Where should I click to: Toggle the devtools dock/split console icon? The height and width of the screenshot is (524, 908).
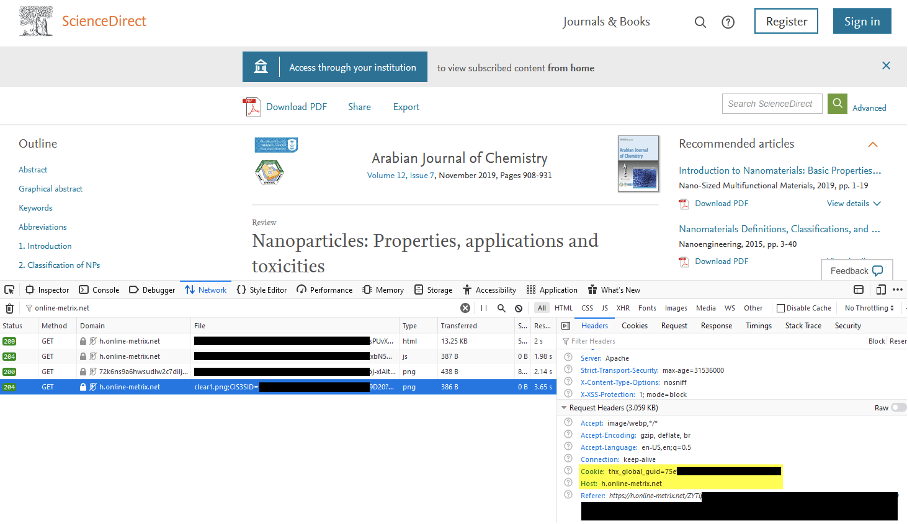(x=859, y=290)
